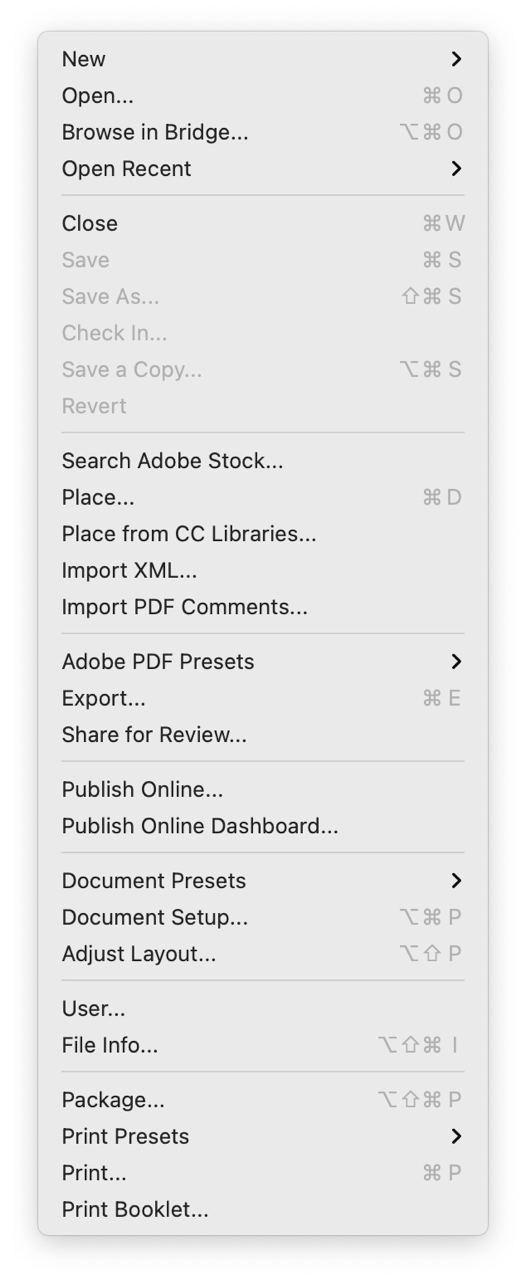Choose the Place... command
Viewport: 526px width, 1280px height.
pyautogui.click(x=263, y=497)
